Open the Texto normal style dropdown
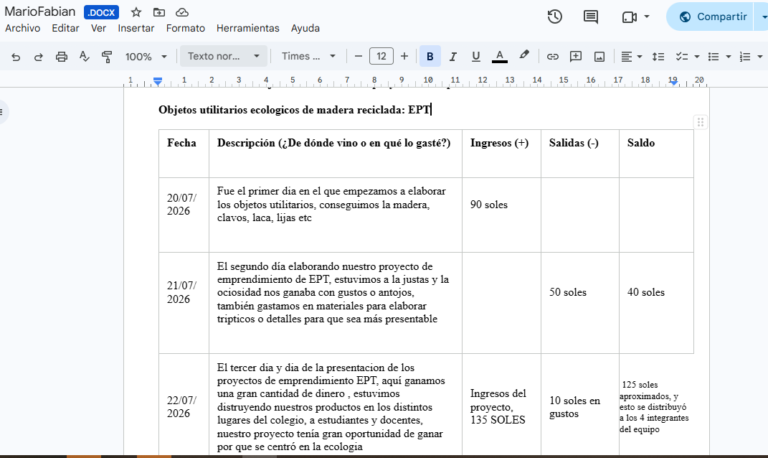 pos(224,56)
